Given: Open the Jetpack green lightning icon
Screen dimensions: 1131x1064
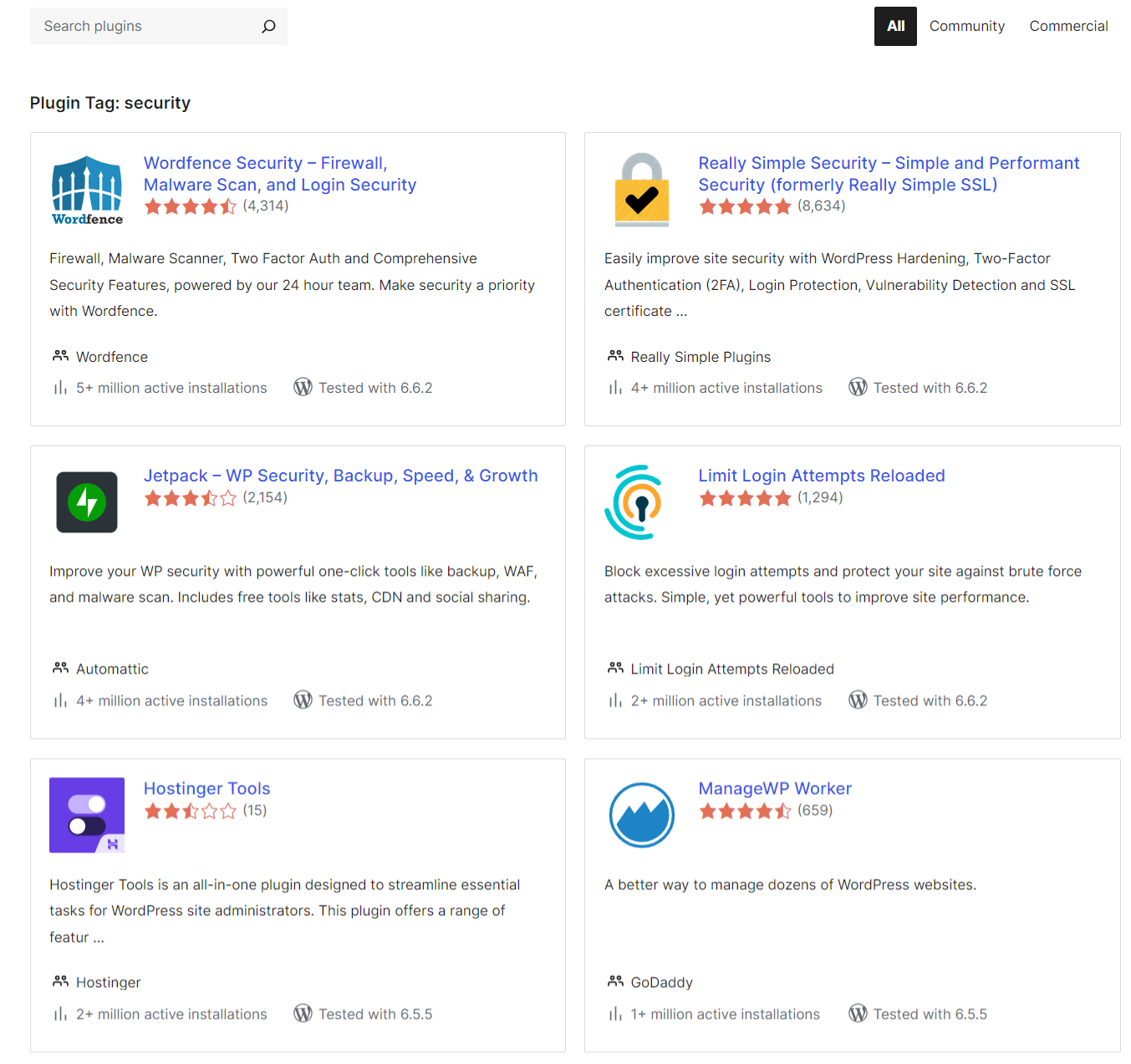Looking at the screenshot, I should pyautogui.click(x=87, y=502).
